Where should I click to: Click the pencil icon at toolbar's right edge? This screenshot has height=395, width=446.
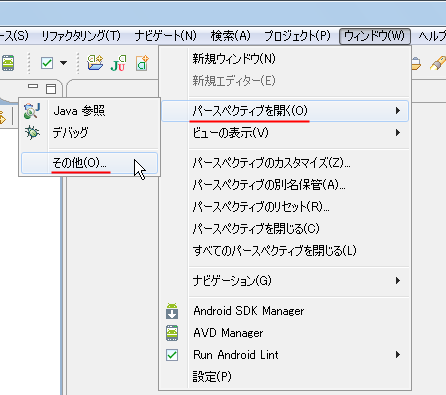[437, 63]
